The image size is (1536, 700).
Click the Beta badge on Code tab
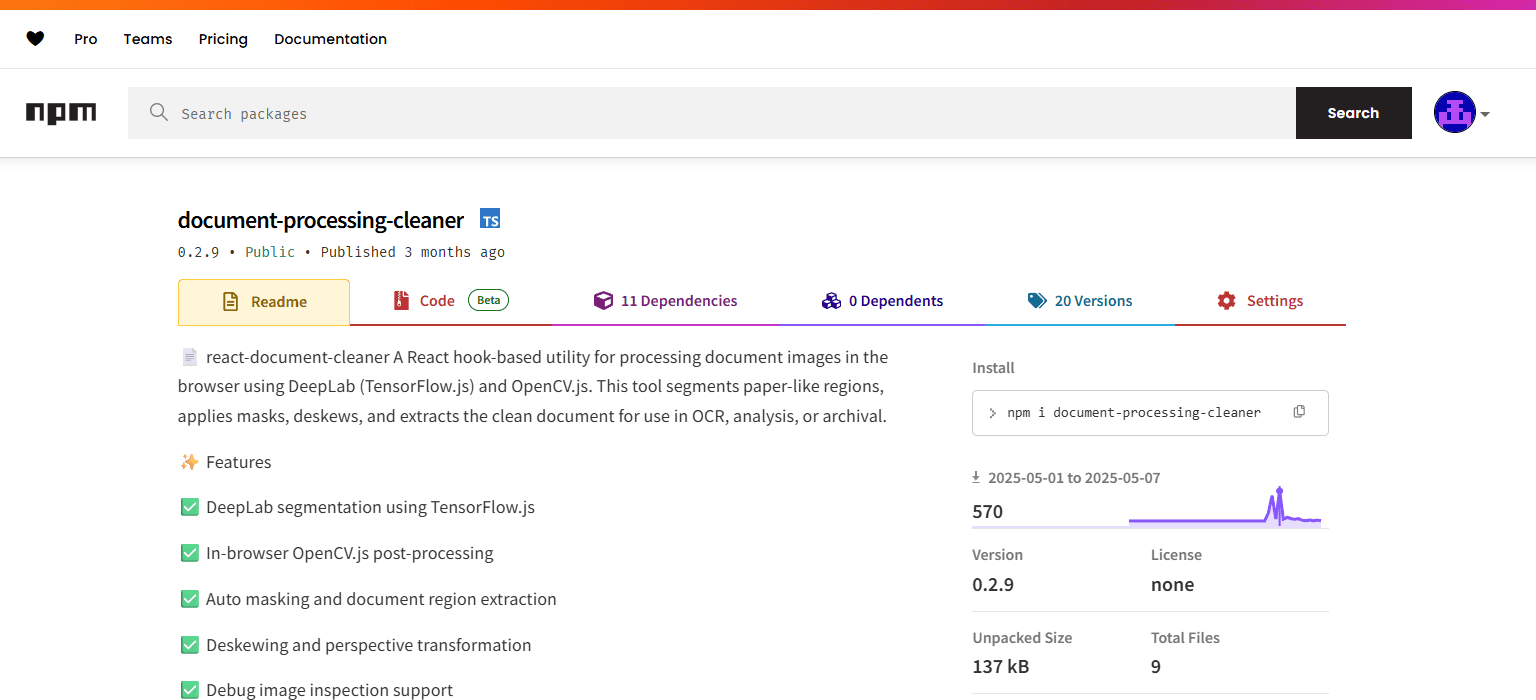[488, 300]
